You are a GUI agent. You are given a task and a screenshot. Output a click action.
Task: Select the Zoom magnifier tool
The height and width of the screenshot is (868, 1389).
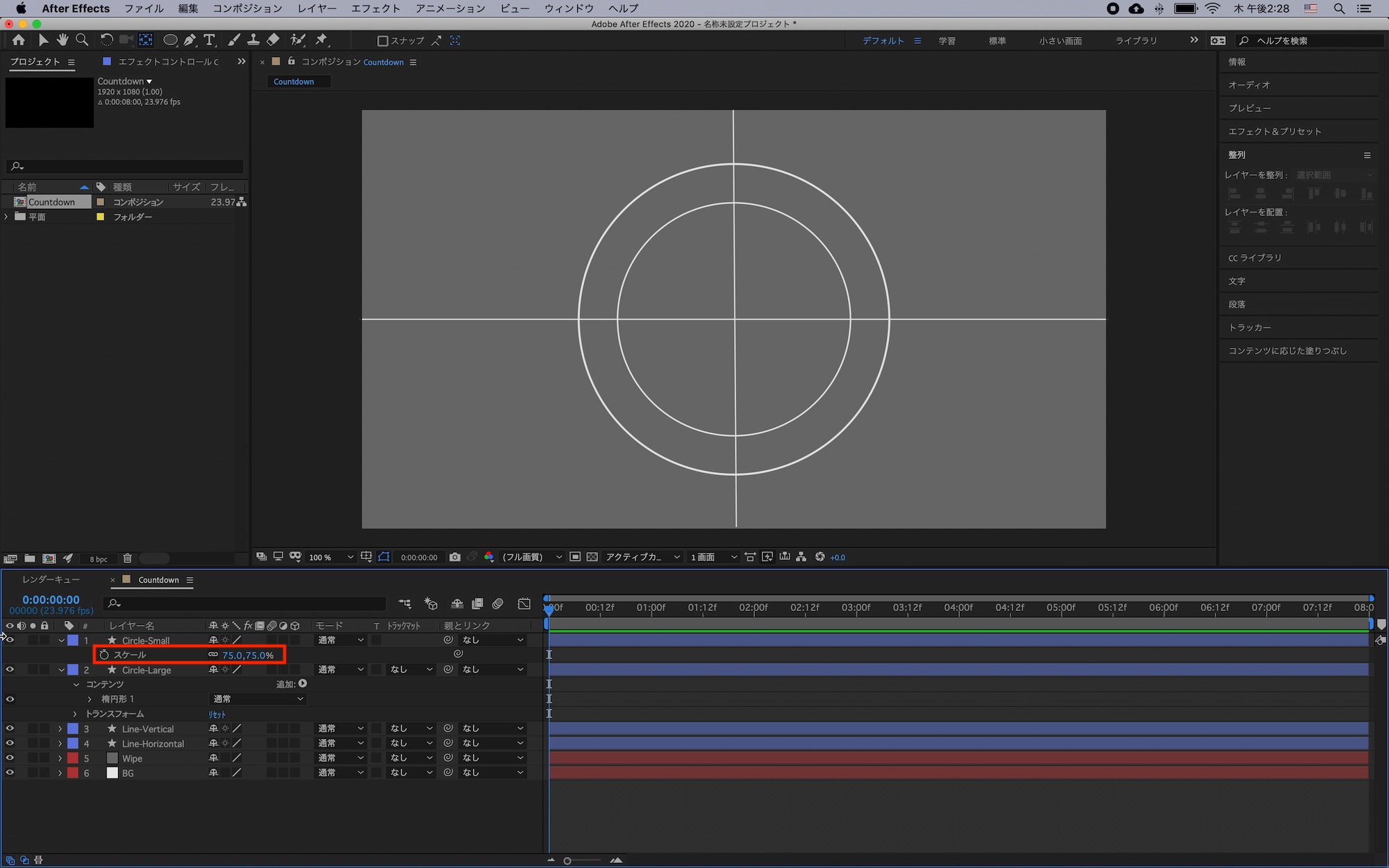coord(82,40)
